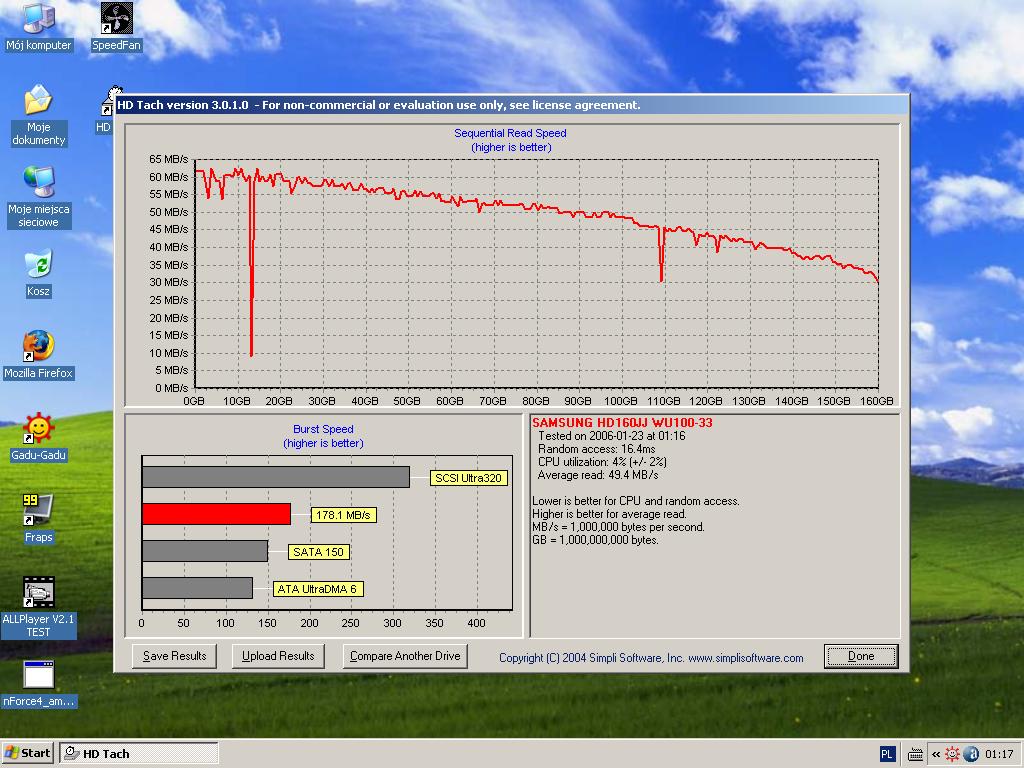Viewport: 1024px width, 768px height.
Task: Select the partly hidden HD shortcut icon
Action: (106, 110)
